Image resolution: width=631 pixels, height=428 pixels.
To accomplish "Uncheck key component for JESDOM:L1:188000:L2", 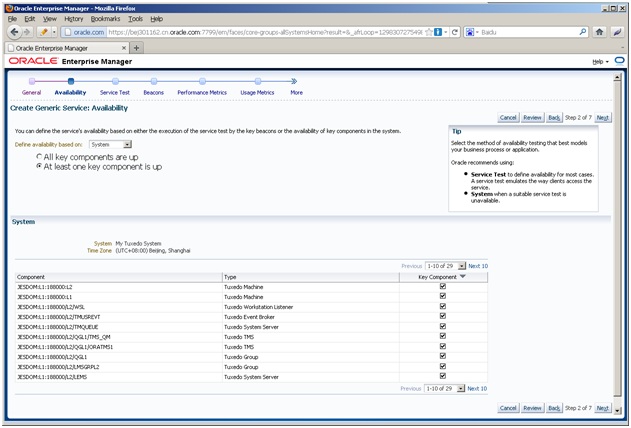I will click(443, 286).
